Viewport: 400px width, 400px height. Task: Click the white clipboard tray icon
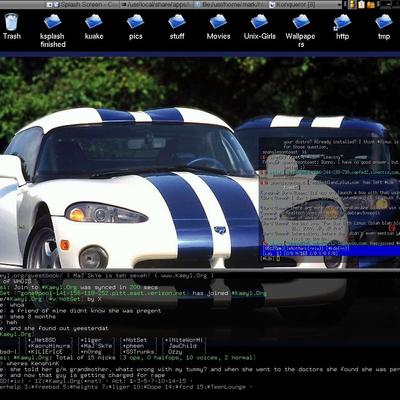click(361, 4)
